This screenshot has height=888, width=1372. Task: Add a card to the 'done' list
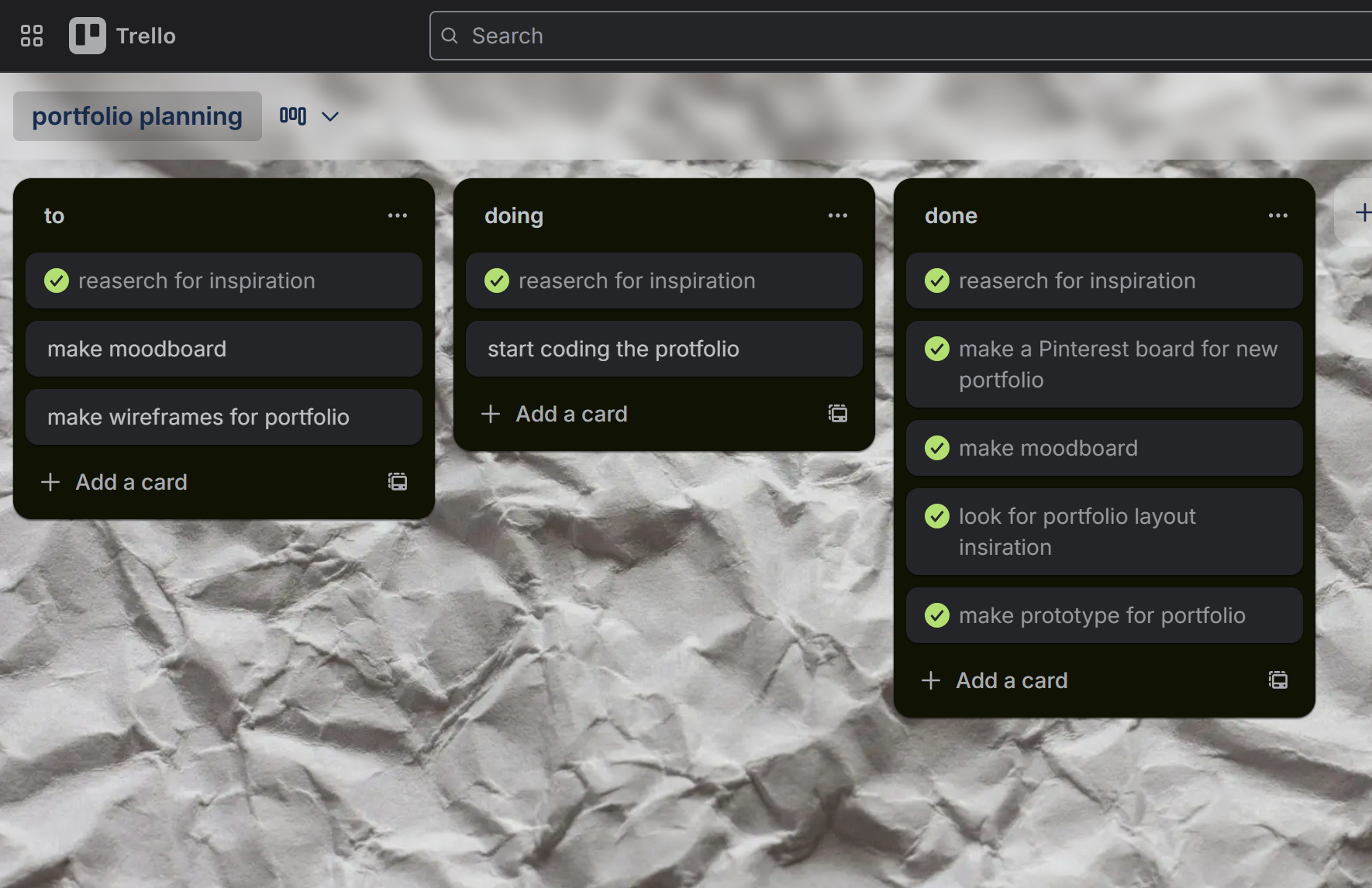pos(1012,680)
